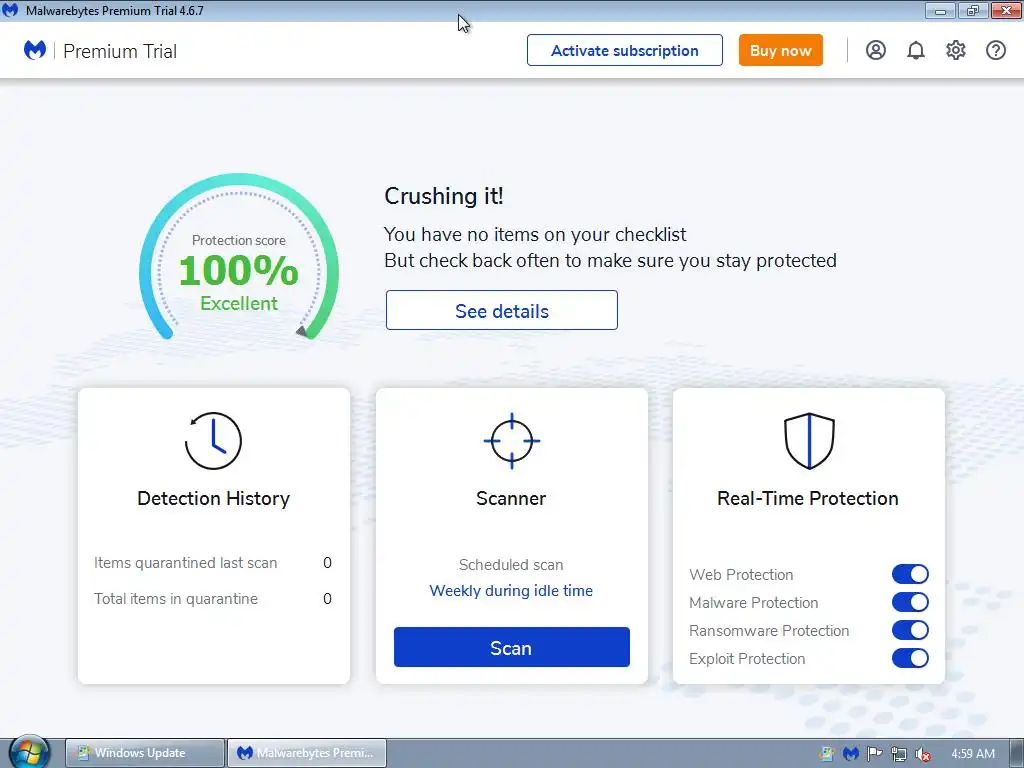
Task: Click the 100% score text
Action: coord(239,270)
